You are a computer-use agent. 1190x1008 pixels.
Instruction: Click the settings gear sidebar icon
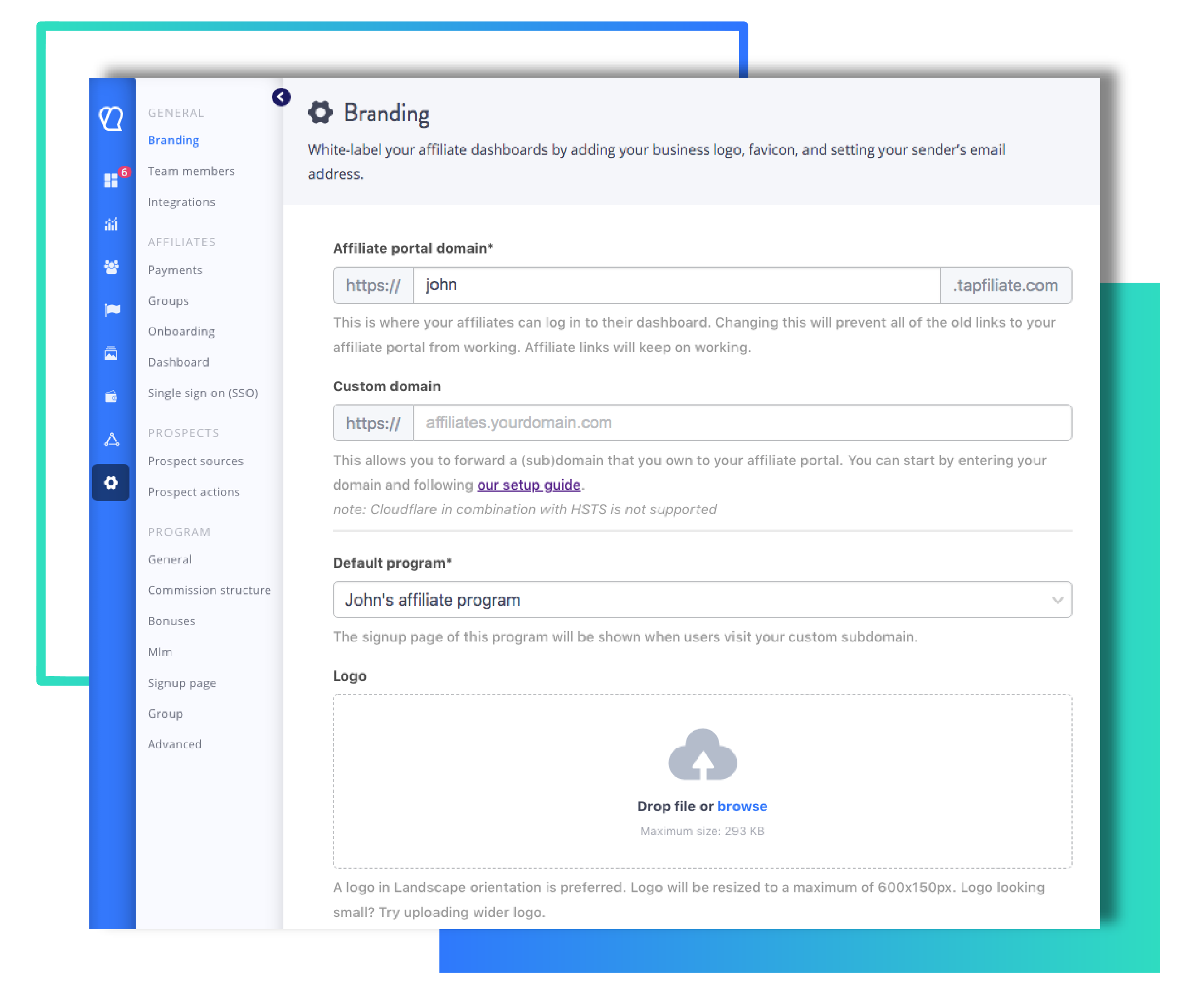111,483
